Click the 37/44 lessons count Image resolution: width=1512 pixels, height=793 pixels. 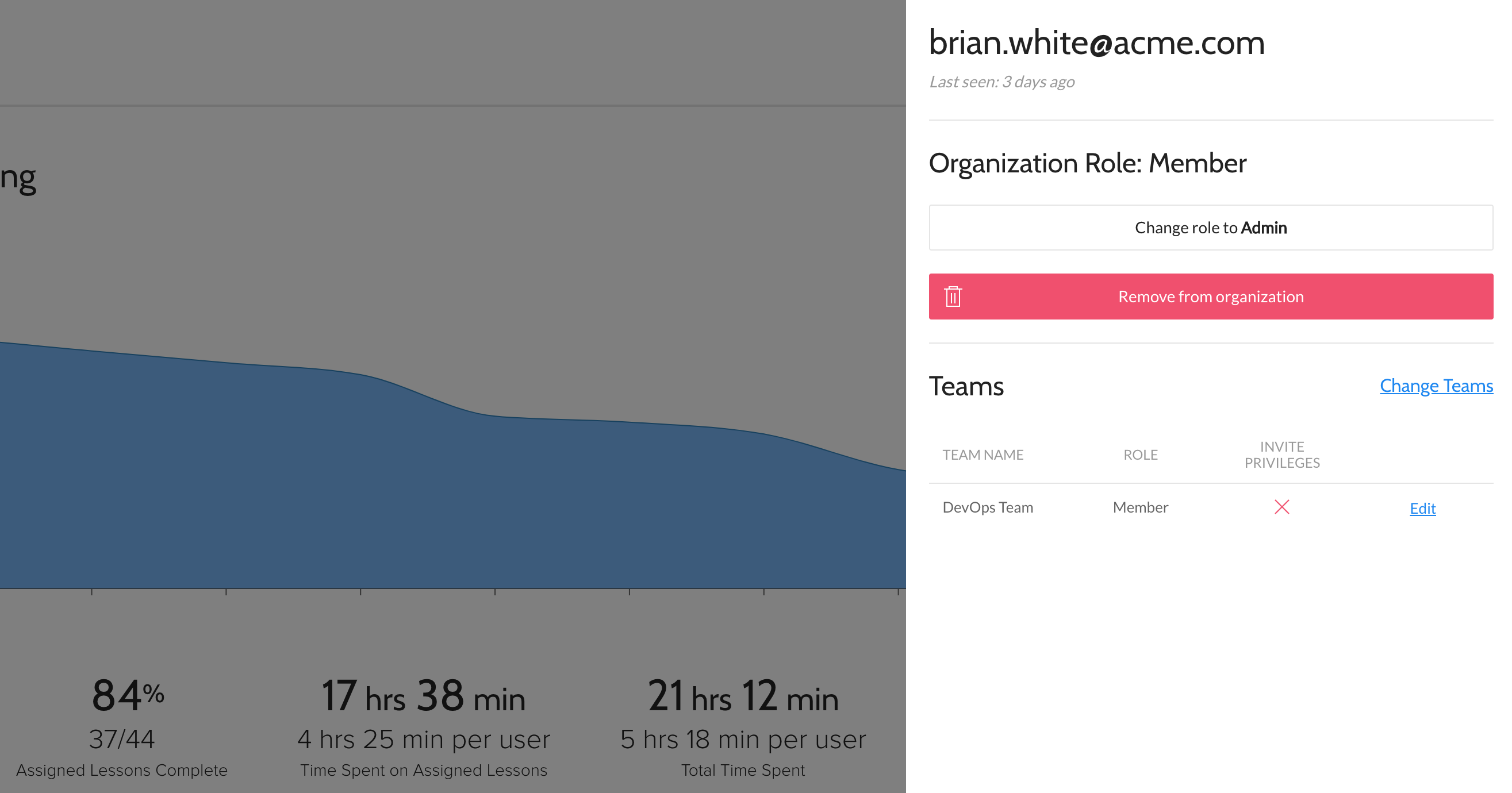[x=121, y=739]
